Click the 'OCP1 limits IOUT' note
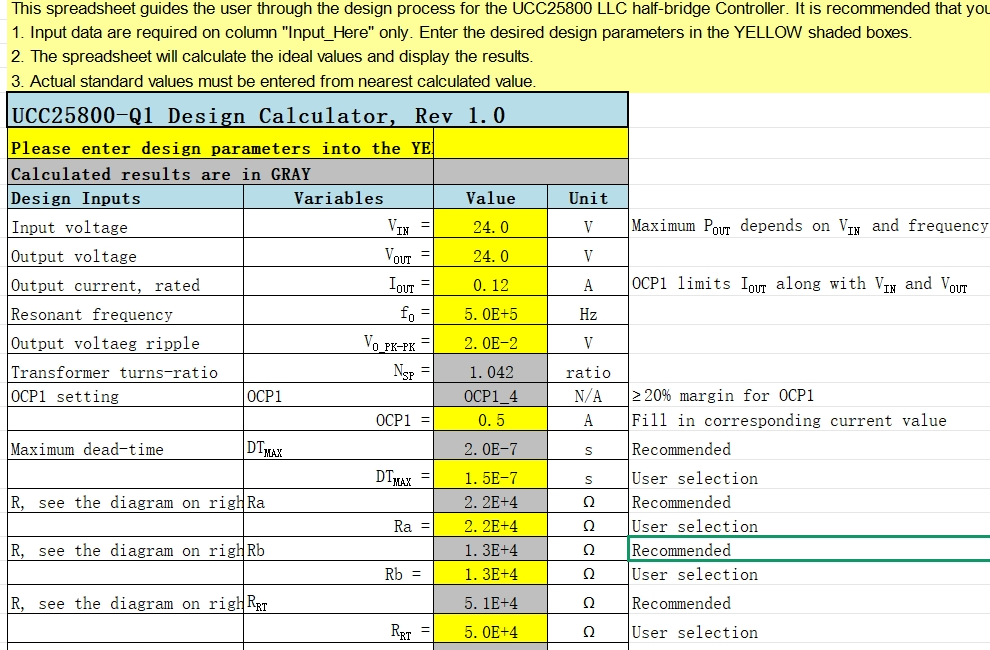This screenshot has width=990, height=650. [x=799, y=284]
